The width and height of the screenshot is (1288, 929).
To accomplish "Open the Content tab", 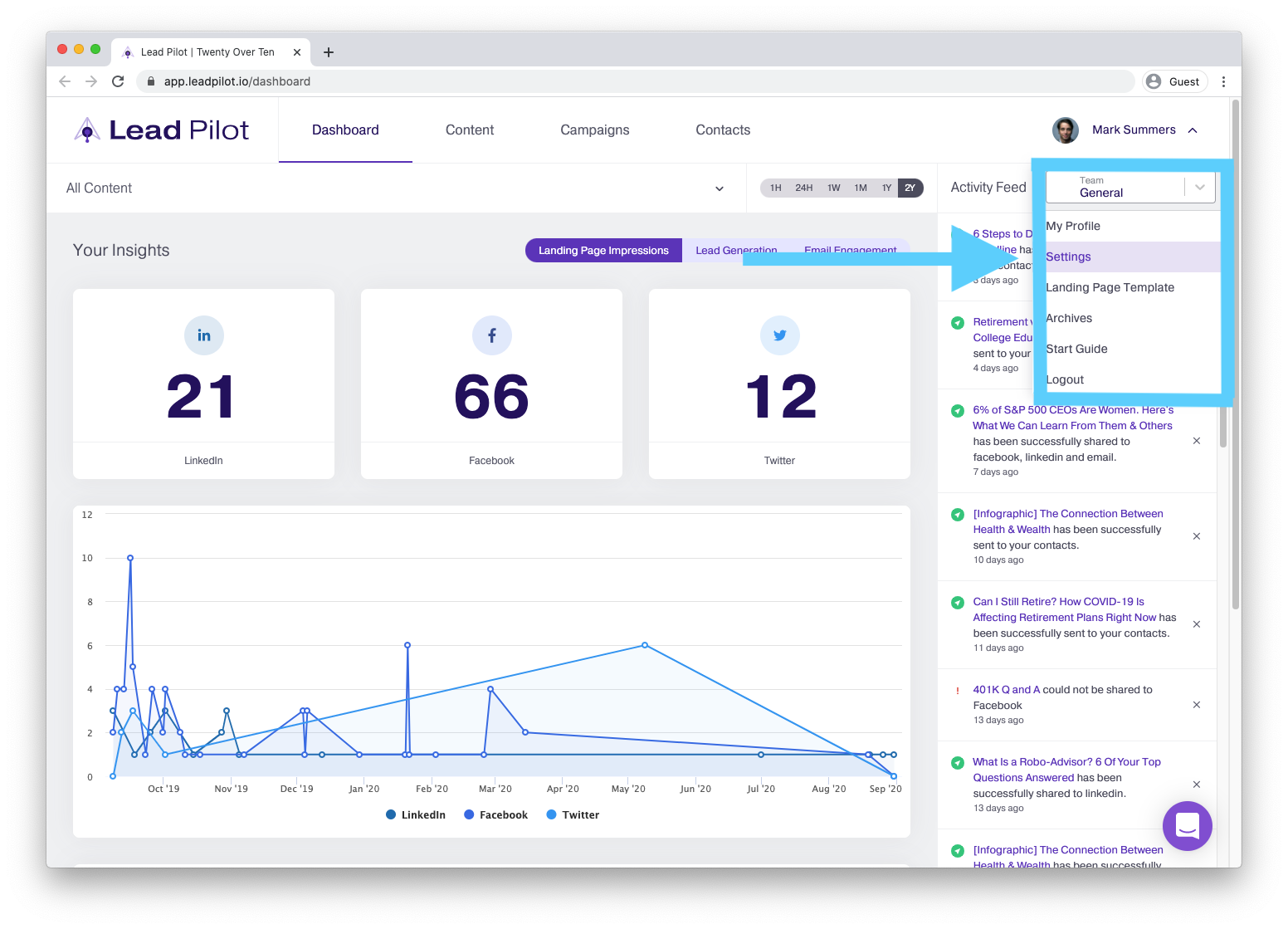I will pos(470,130).
